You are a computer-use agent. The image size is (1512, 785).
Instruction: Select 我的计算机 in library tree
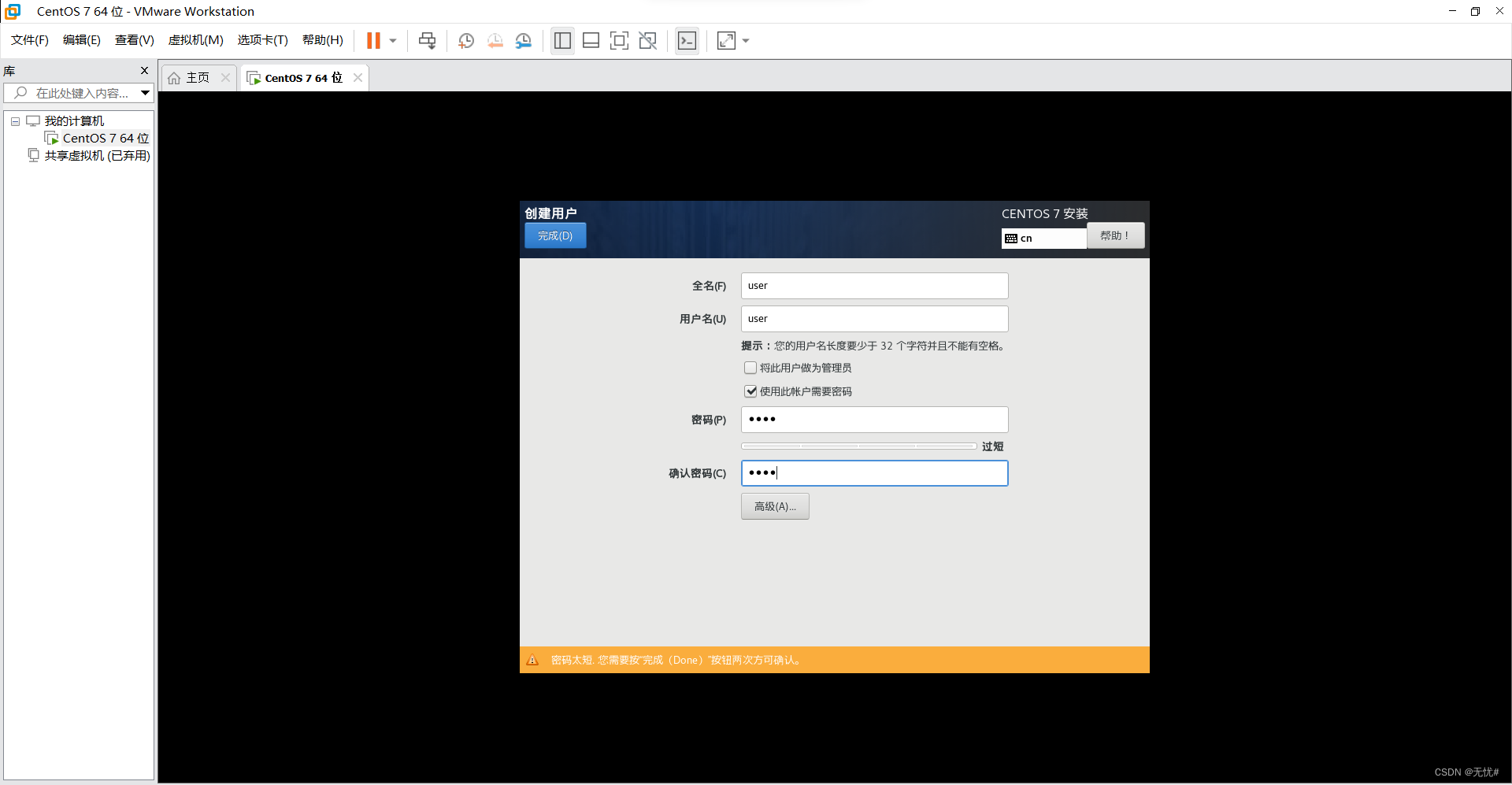[74, 121]
